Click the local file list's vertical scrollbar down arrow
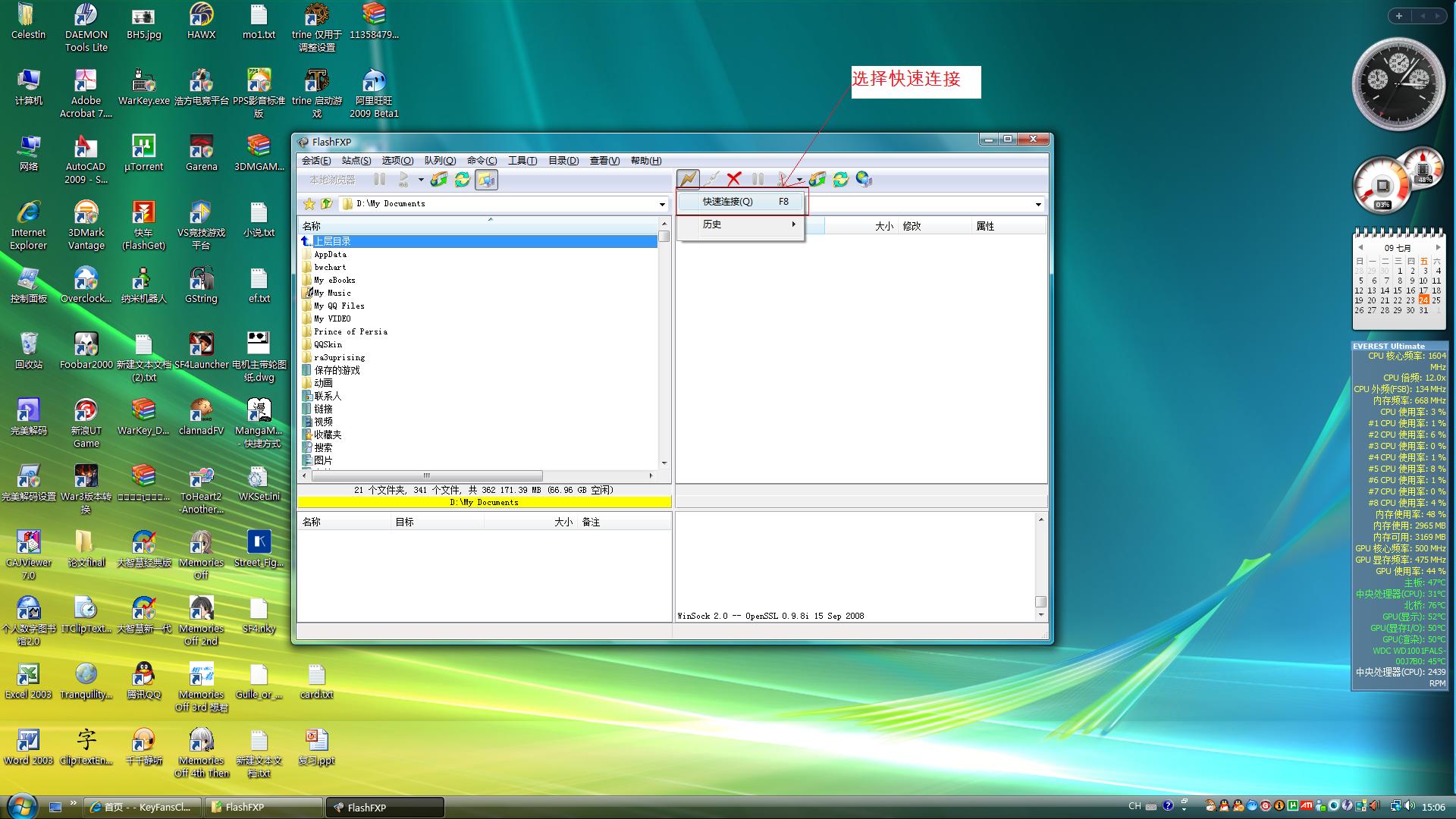 (x=664, y=463)
